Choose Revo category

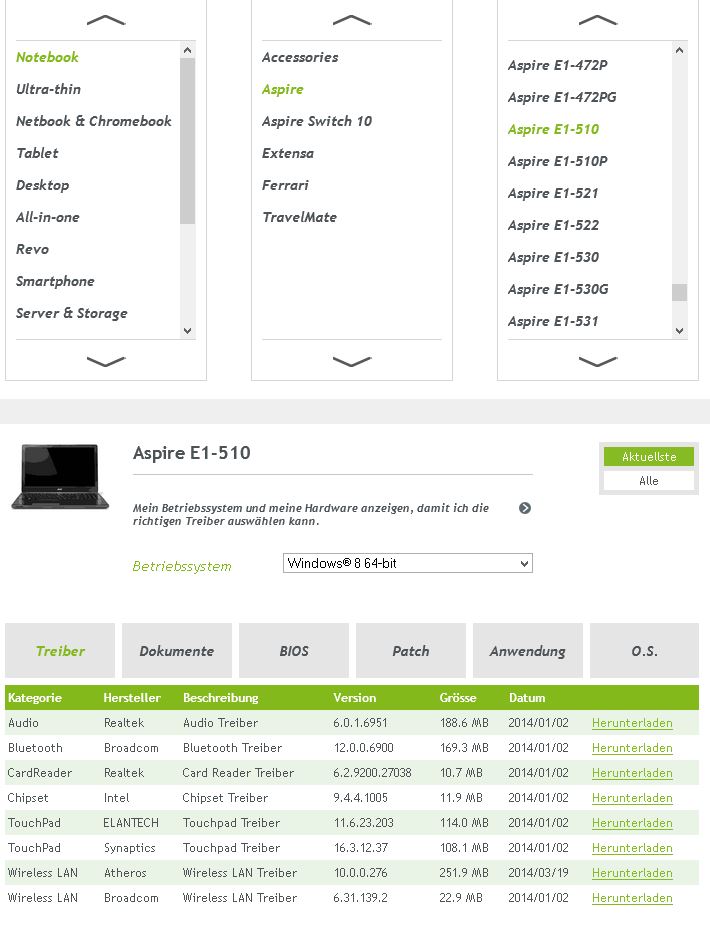click(x=32, y=249)
